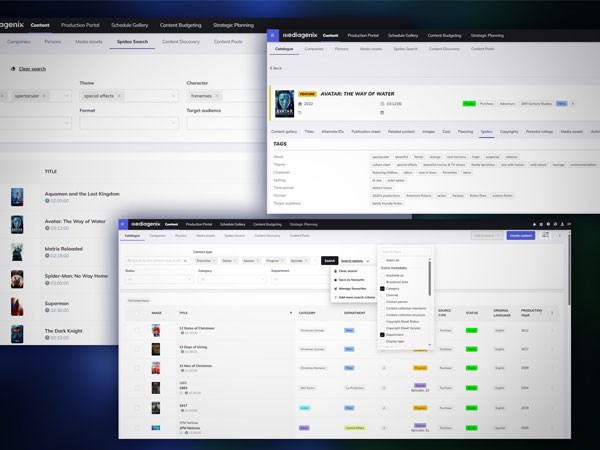Check 'Select all' in metadata dropdown
The image size is (600, 450).
coord(382,260)
